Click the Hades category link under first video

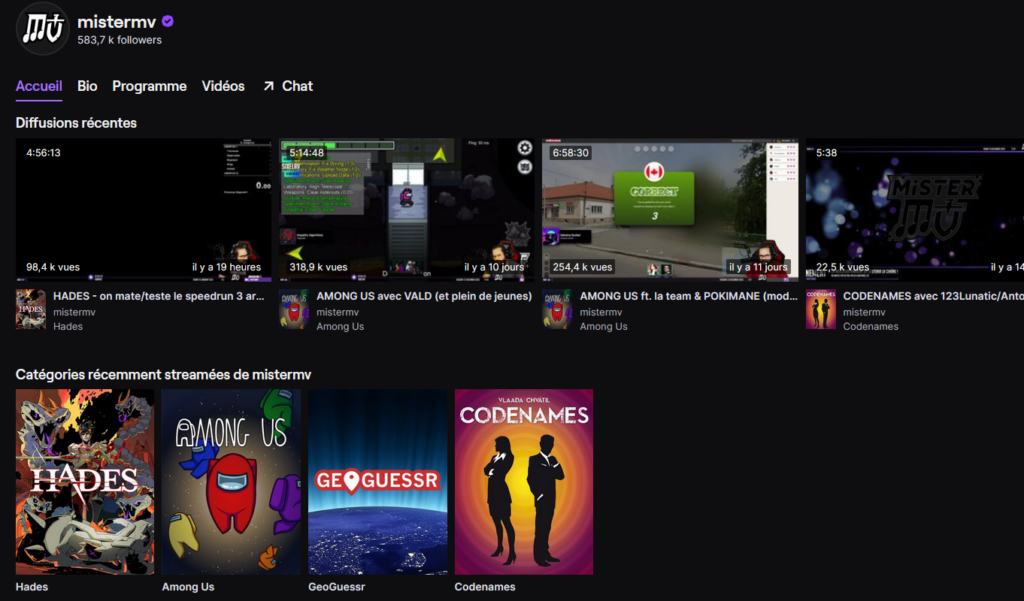(x=68, y=327)
